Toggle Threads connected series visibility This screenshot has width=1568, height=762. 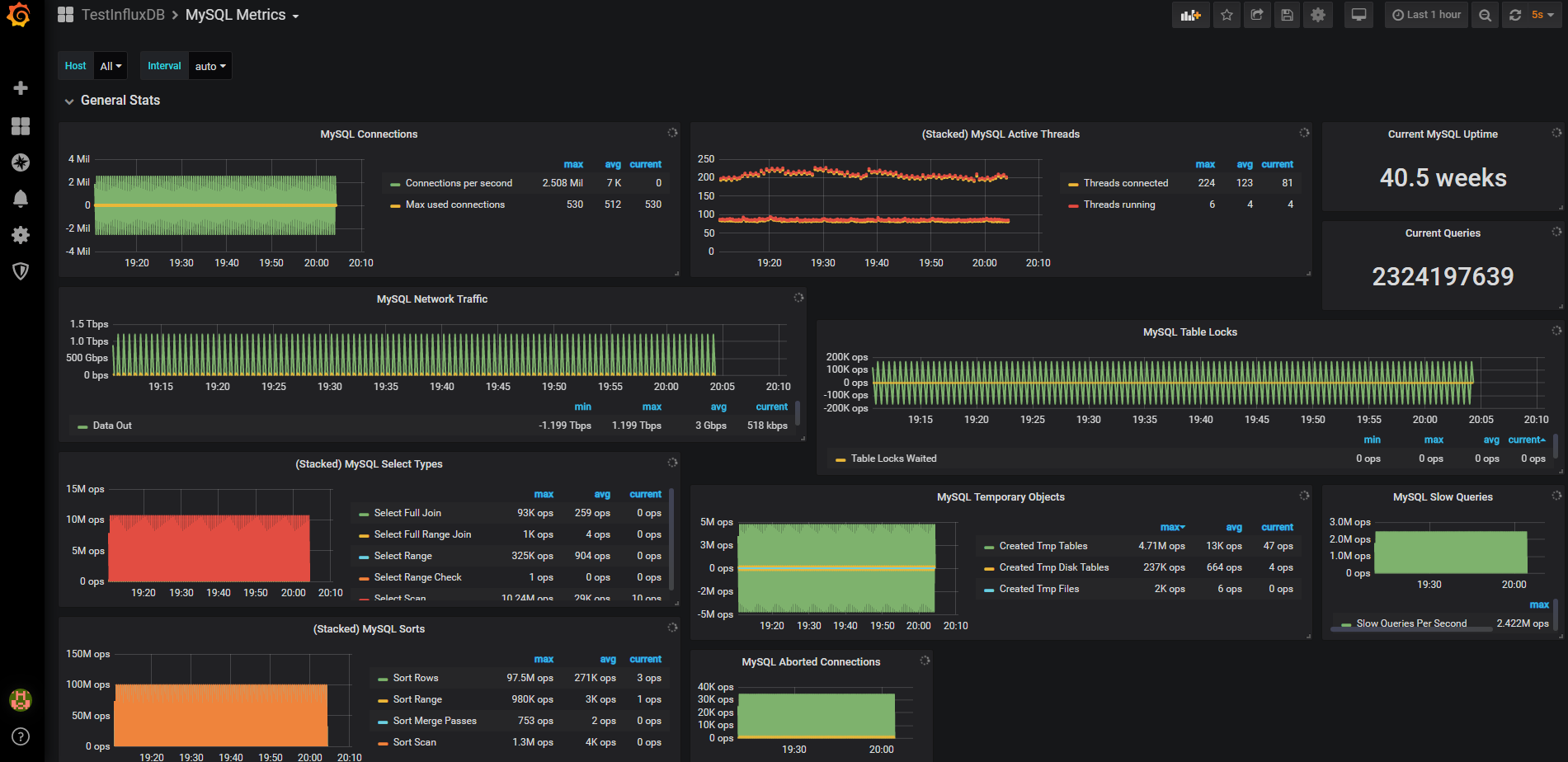1126,183
